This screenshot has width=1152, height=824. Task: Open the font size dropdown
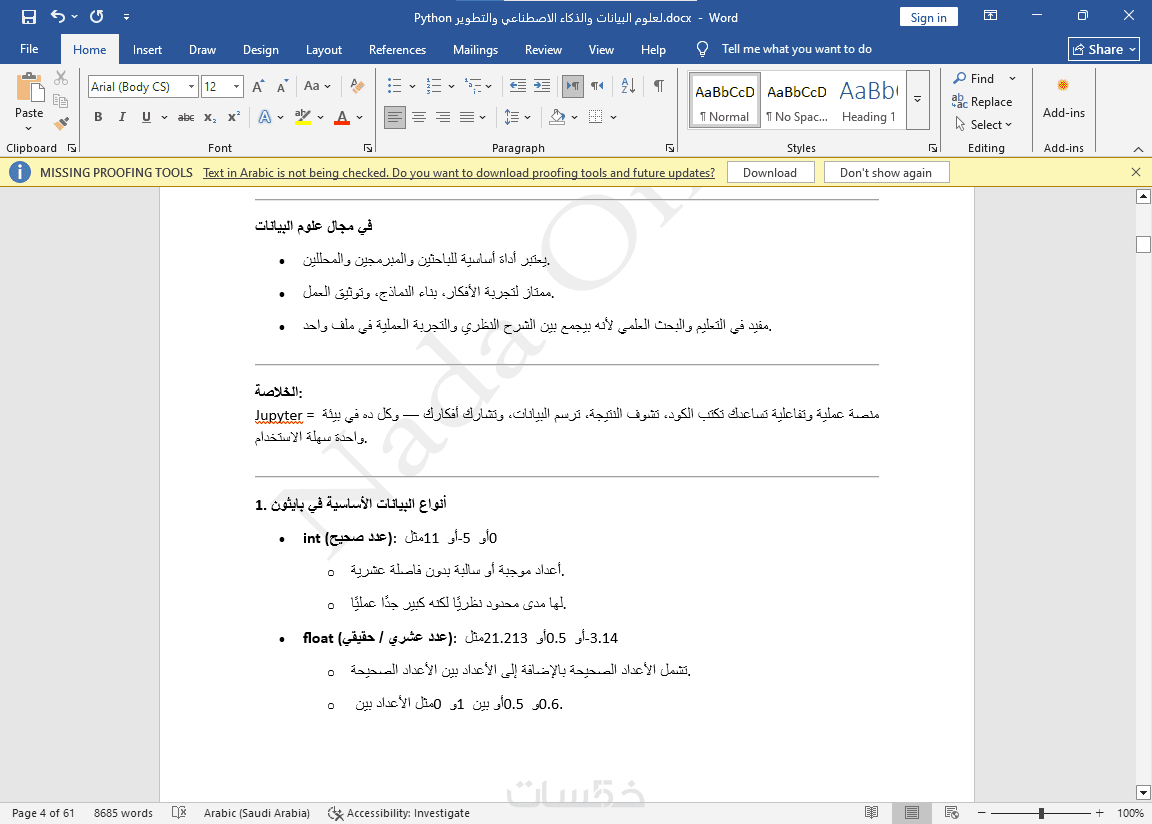point(237,87)
